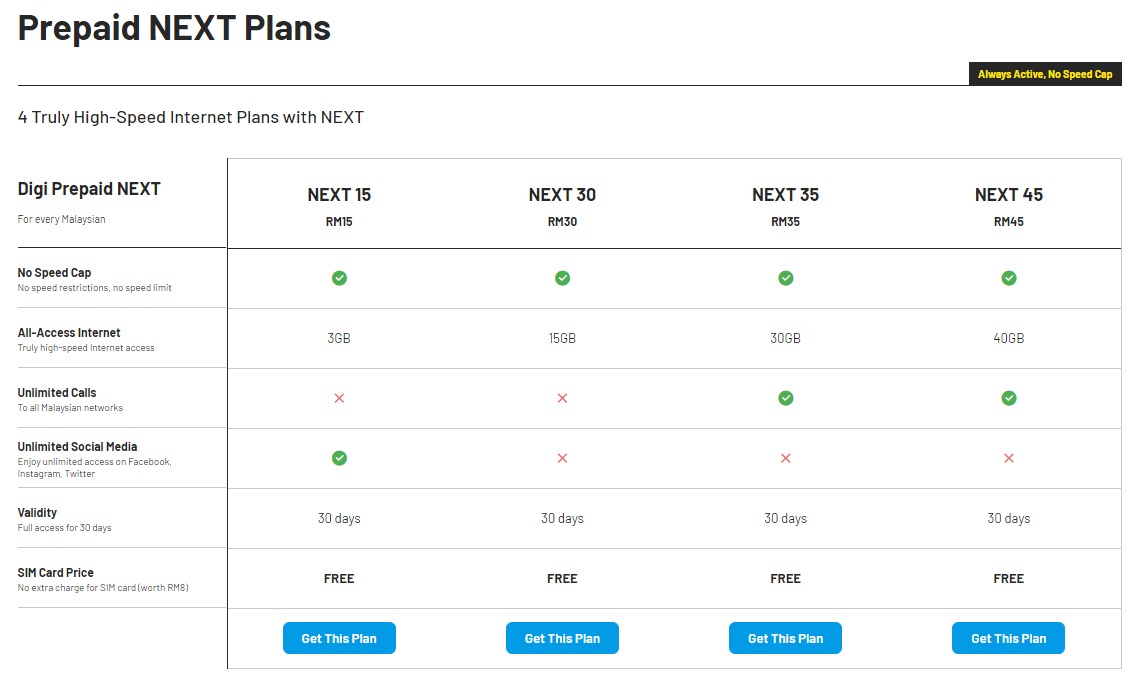Click the NEXT 15 No Speed Cap checkmark

click(339, 278)
